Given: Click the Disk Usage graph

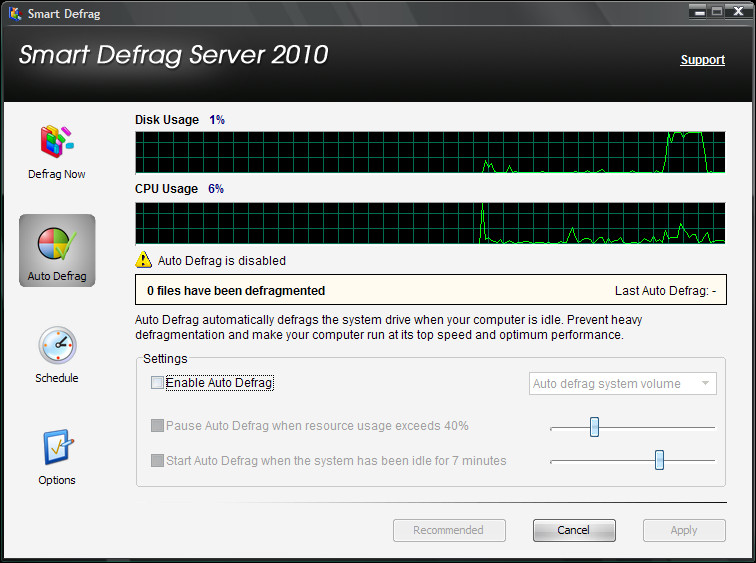Looking at the screenshot, I should [x=430, y=152].
